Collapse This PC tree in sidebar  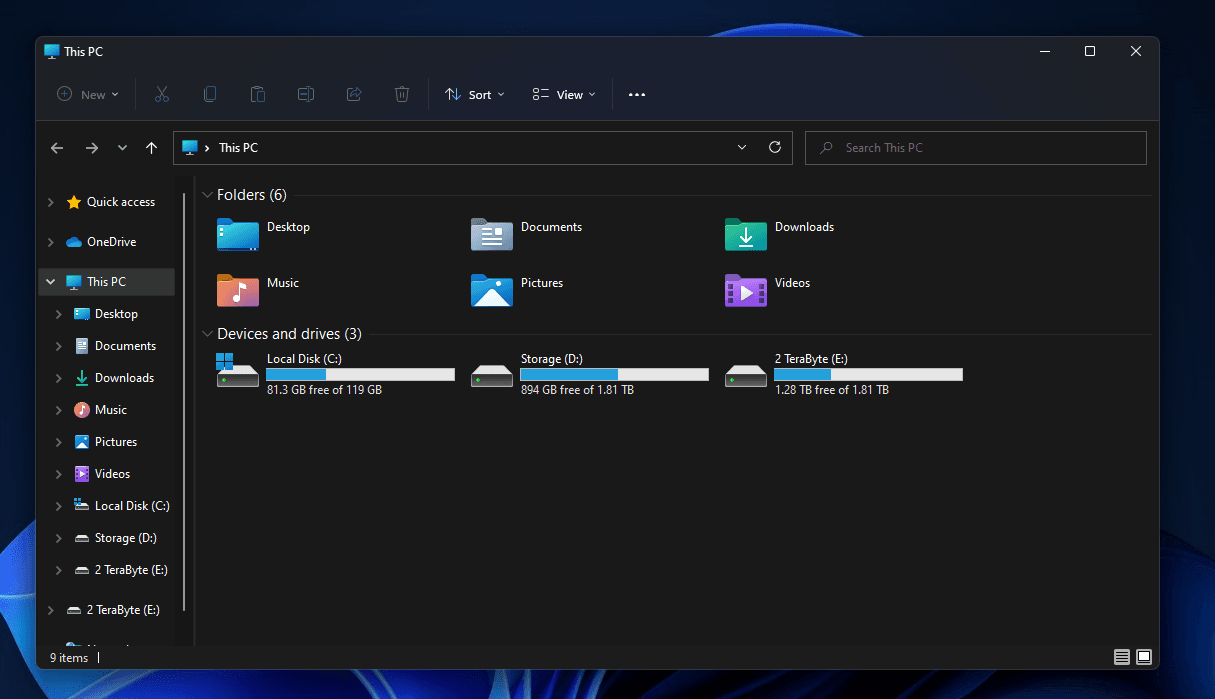(51, 282)
